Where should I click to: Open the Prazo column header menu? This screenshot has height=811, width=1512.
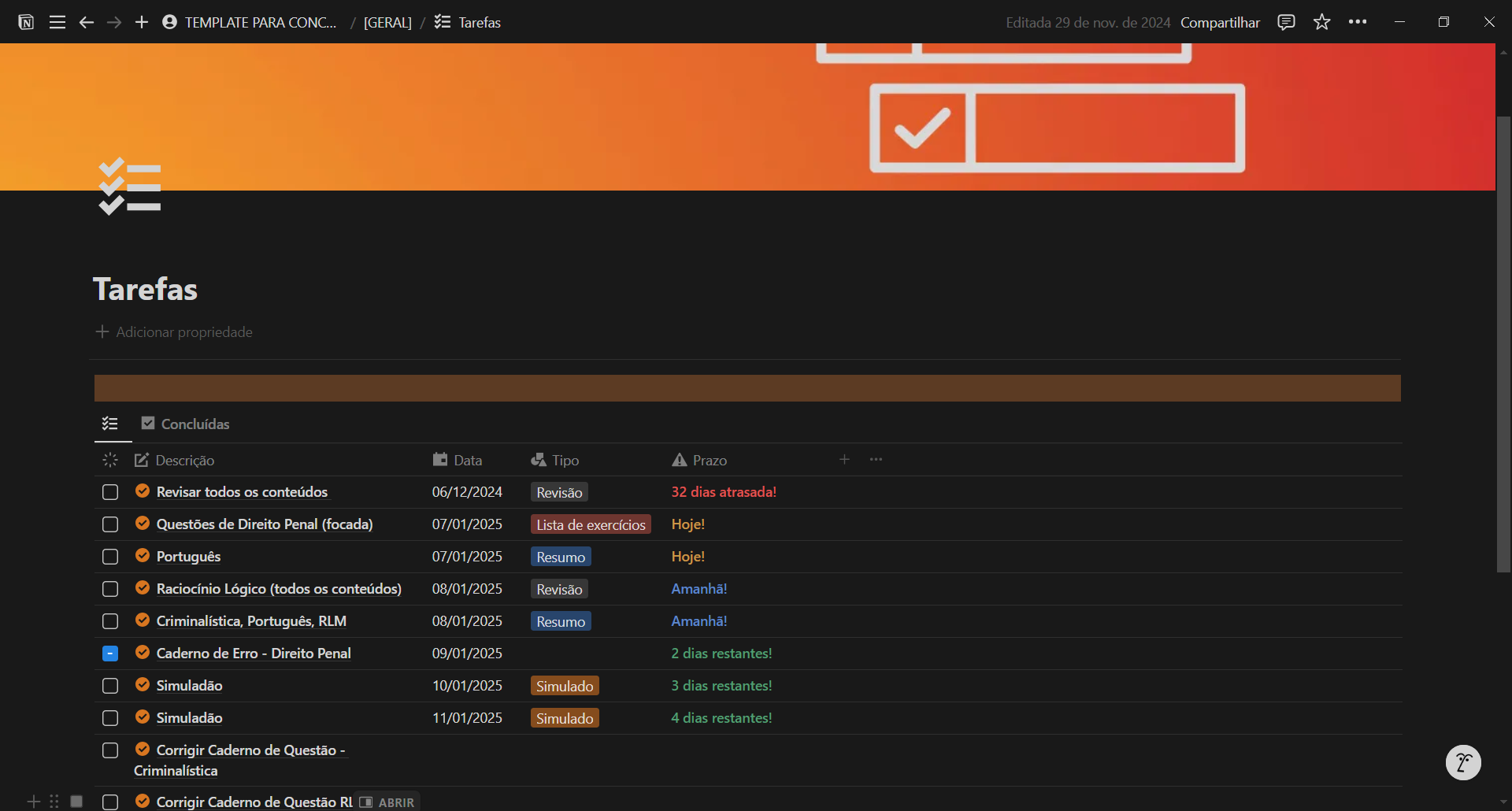tap(700, 461)
